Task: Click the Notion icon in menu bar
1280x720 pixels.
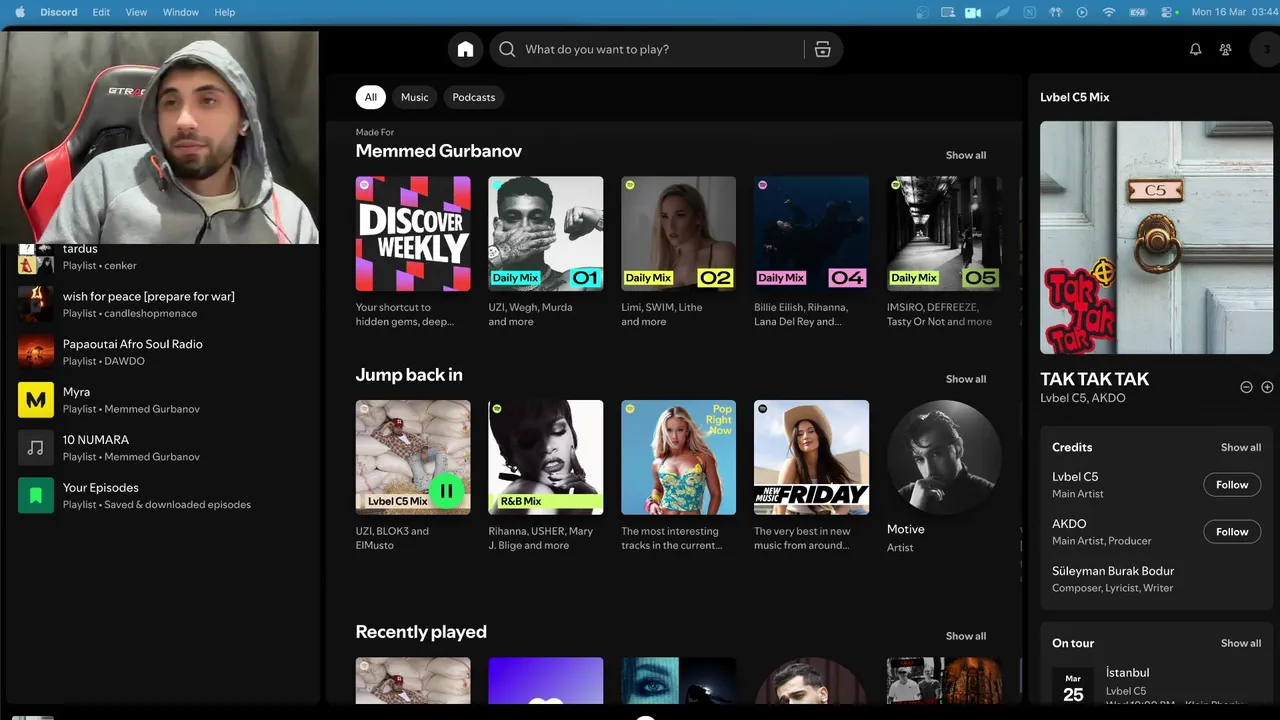Action: 1029,12
